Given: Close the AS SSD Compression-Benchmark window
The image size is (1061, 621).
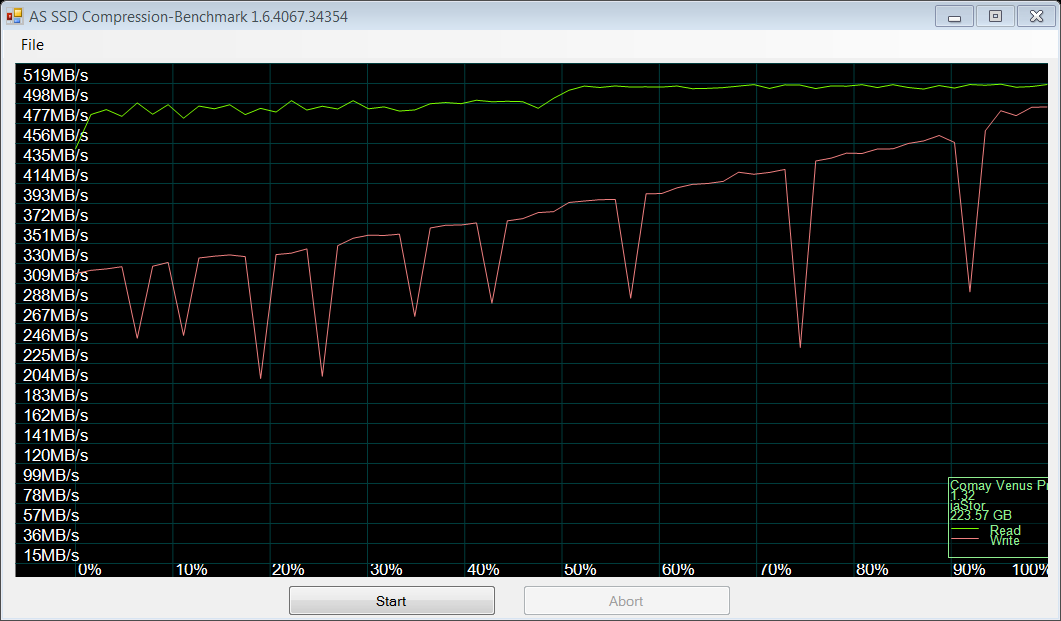Looking at the screenshot, I should 1036,16.
